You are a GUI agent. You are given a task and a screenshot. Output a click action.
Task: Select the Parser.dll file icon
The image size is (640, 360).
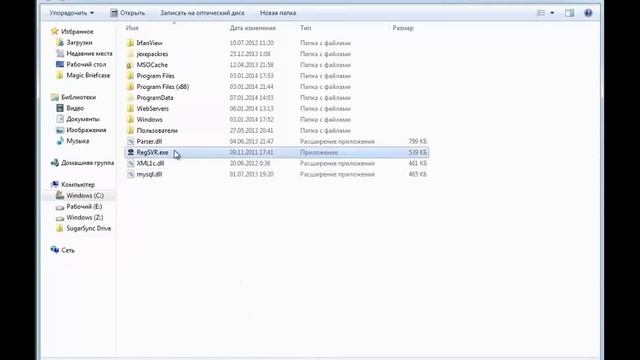tap(130, 142)
